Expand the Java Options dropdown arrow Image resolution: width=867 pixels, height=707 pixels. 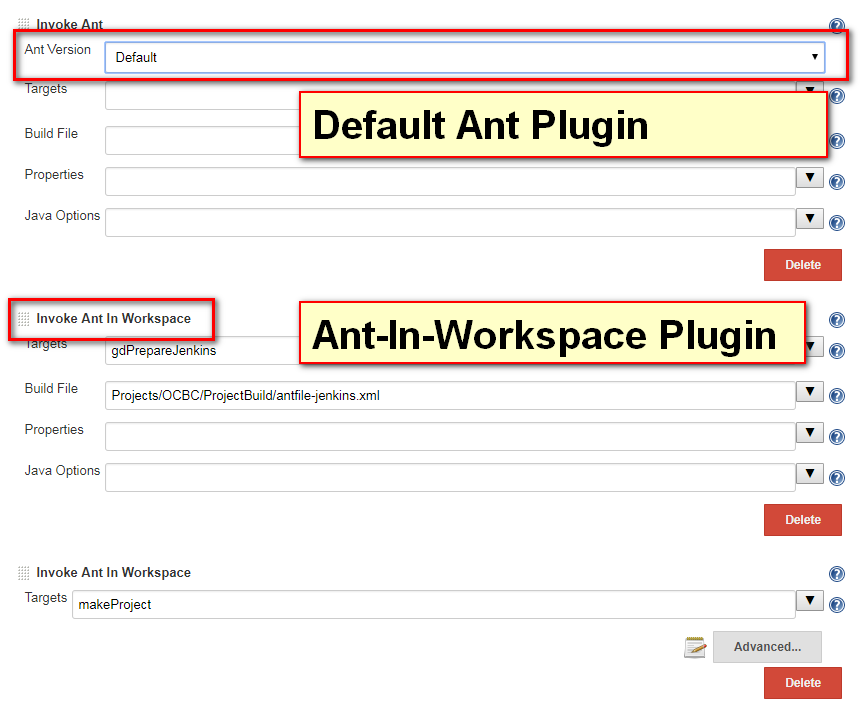tap(810, 218)
